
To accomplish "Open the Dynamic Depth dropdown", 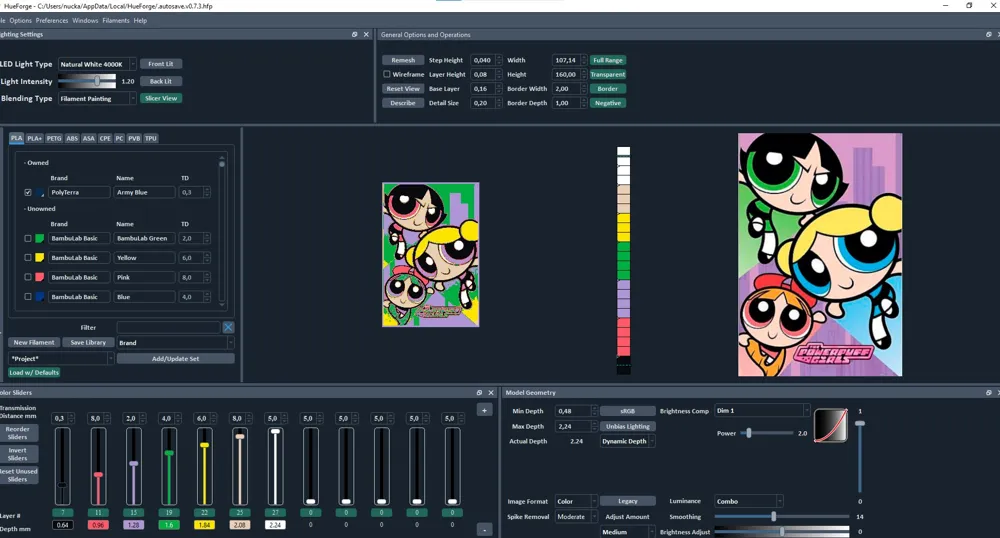I will (x=628, y=441).
